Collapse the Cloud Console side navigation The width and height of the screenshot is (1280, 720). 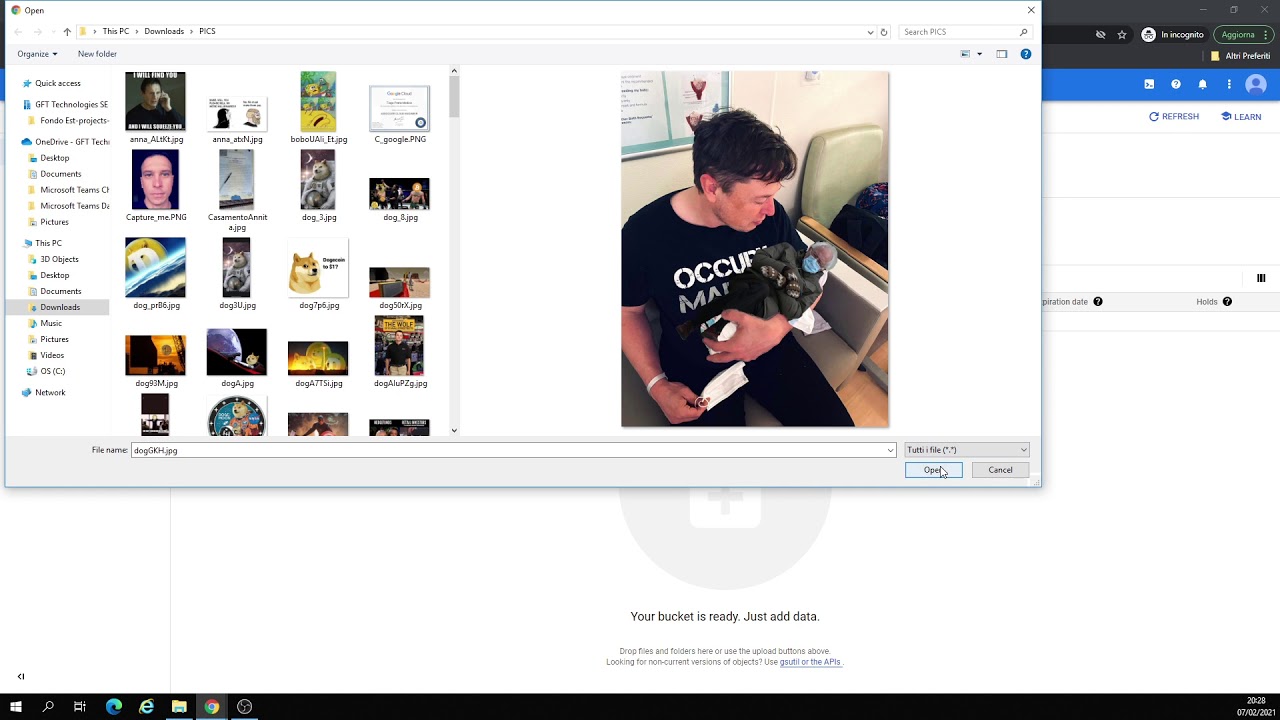21,676
